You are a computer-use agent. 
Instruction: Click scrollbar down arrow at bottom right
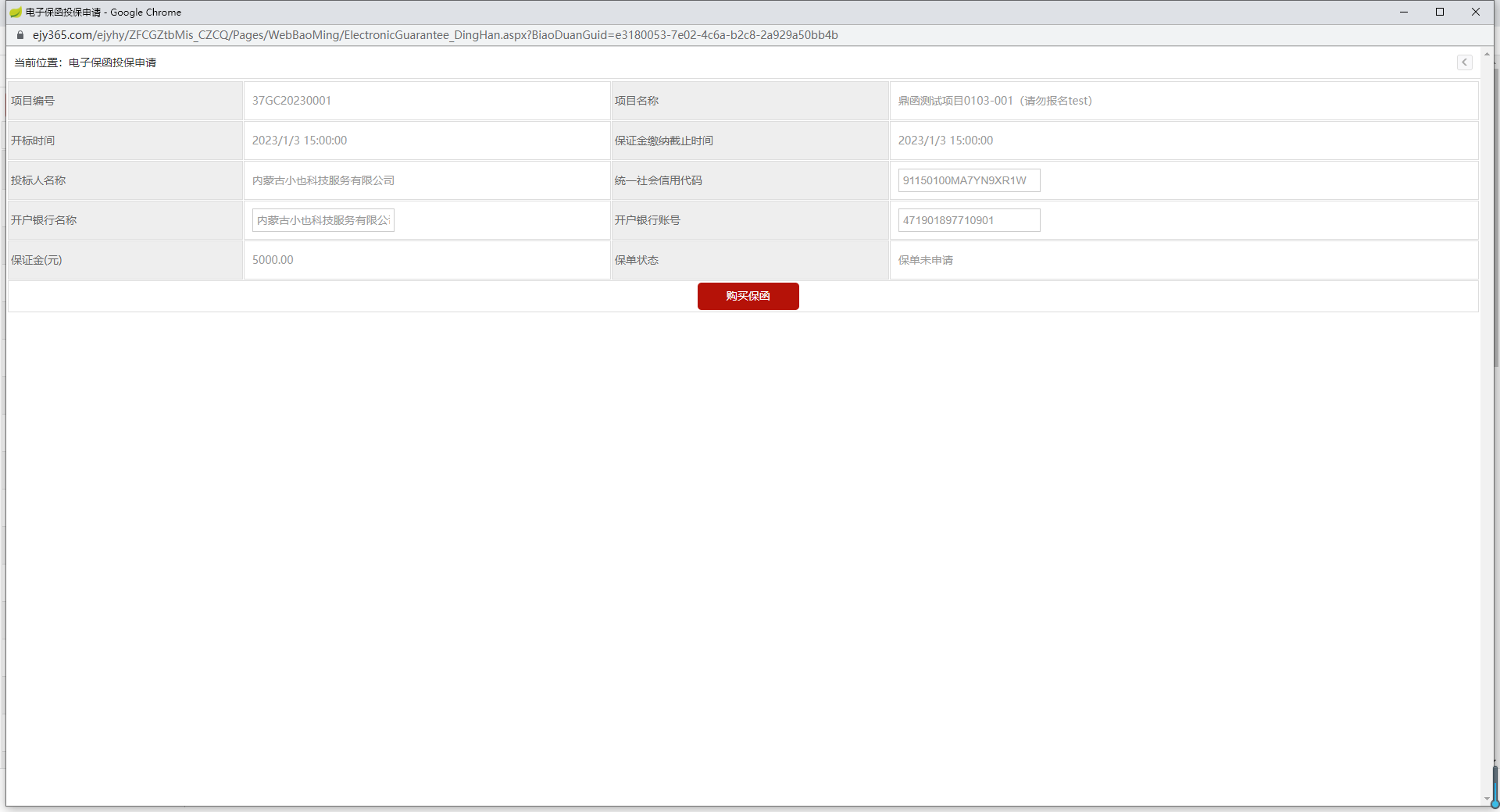click(1487, 800)
